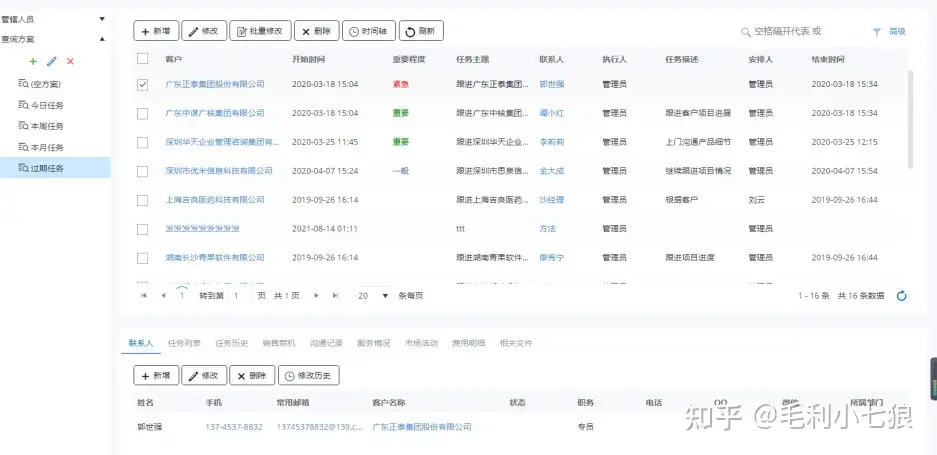Click 新增 button in task toolbar
Viewport: 937px width, 455px height.
156,31
